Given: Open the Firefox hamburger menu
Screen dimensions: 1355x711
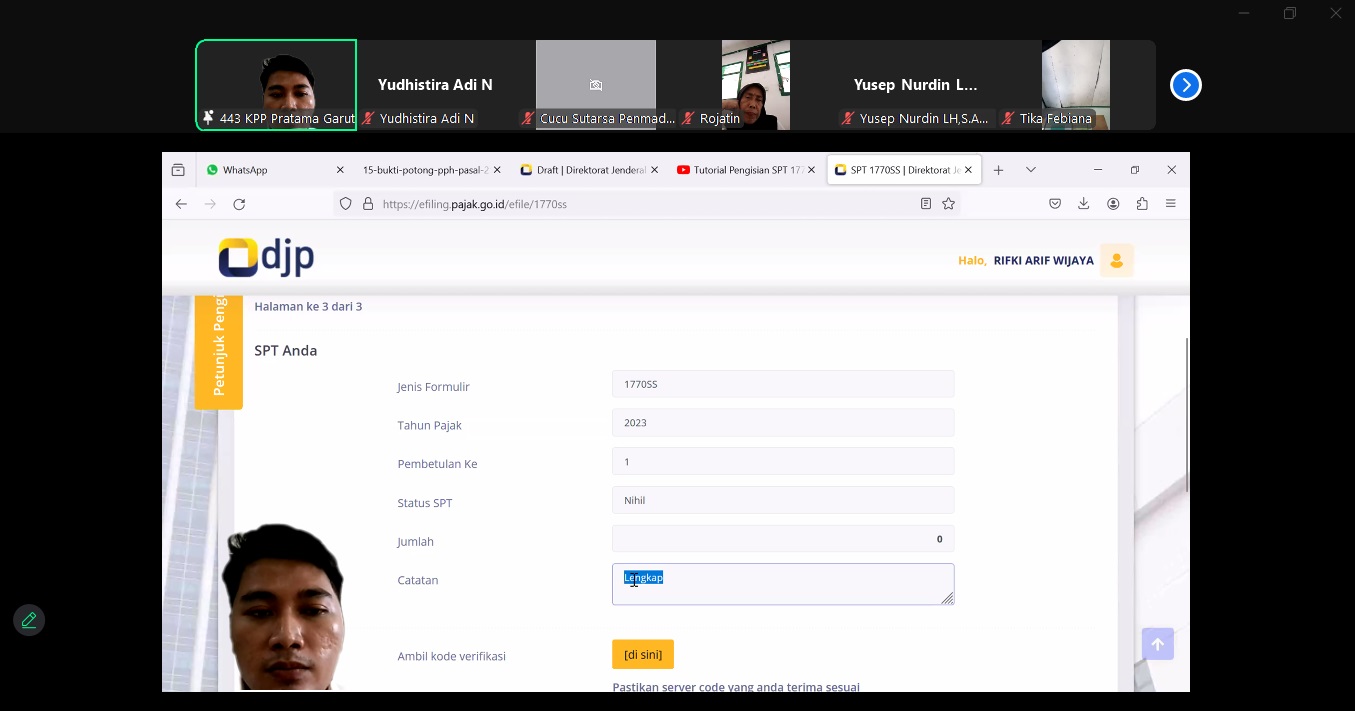Looking at the screenshot, I should 1170,204.
